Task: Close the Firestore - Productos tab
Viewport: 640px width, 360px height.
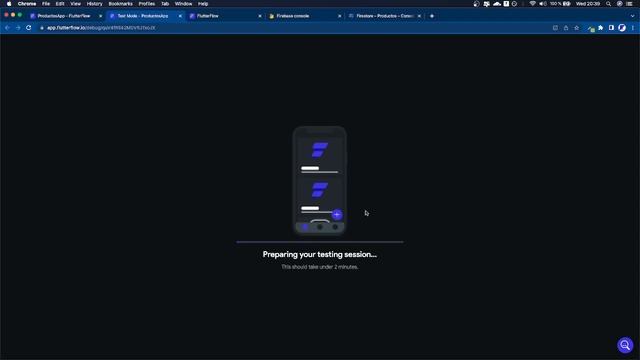Action: tap(419, 16)
